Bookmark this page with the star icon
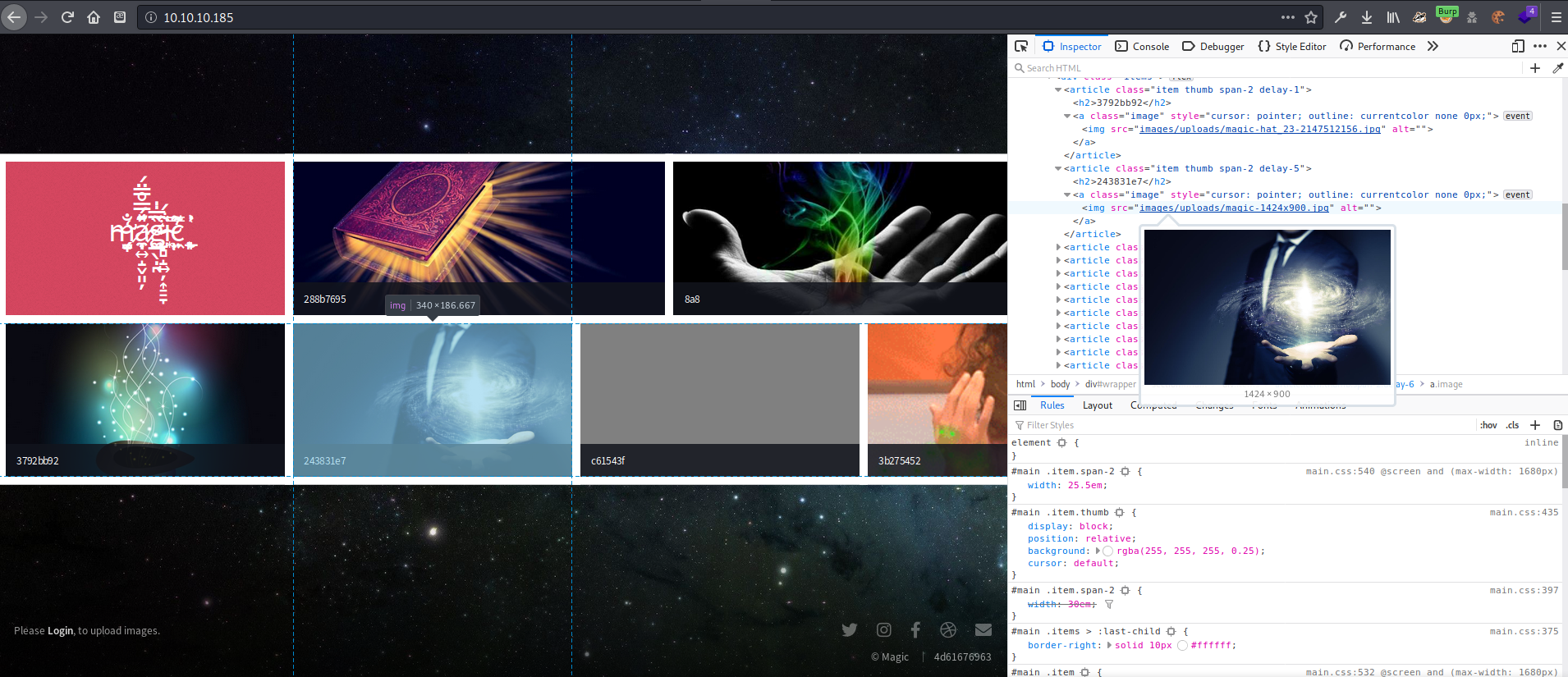This screenshot has height=677, width=1568. pyautogui.click(x=1311, y=17)
